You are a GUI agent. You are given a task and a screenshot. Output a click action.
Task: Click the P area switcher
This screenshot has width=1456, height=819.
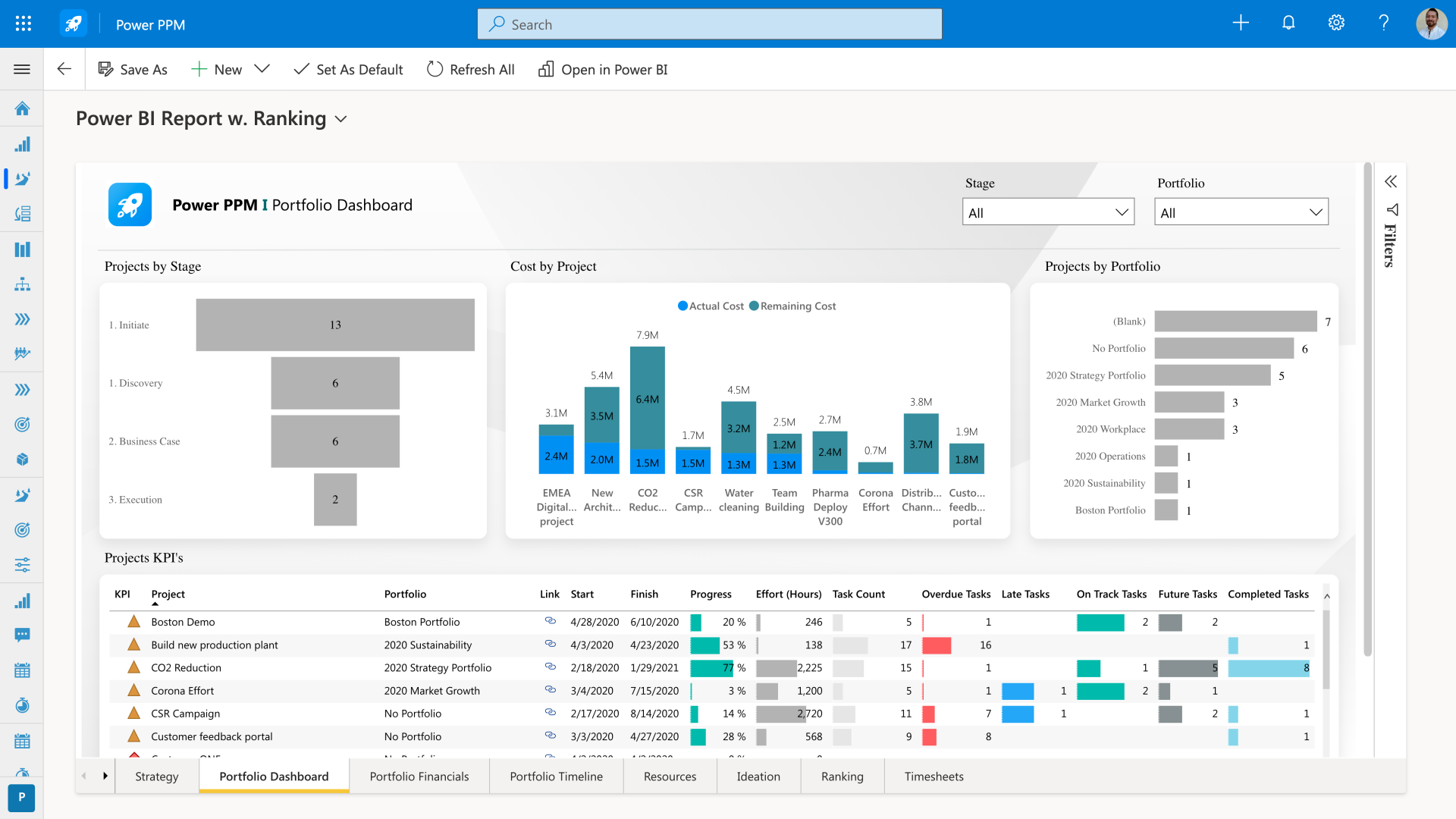21,797
